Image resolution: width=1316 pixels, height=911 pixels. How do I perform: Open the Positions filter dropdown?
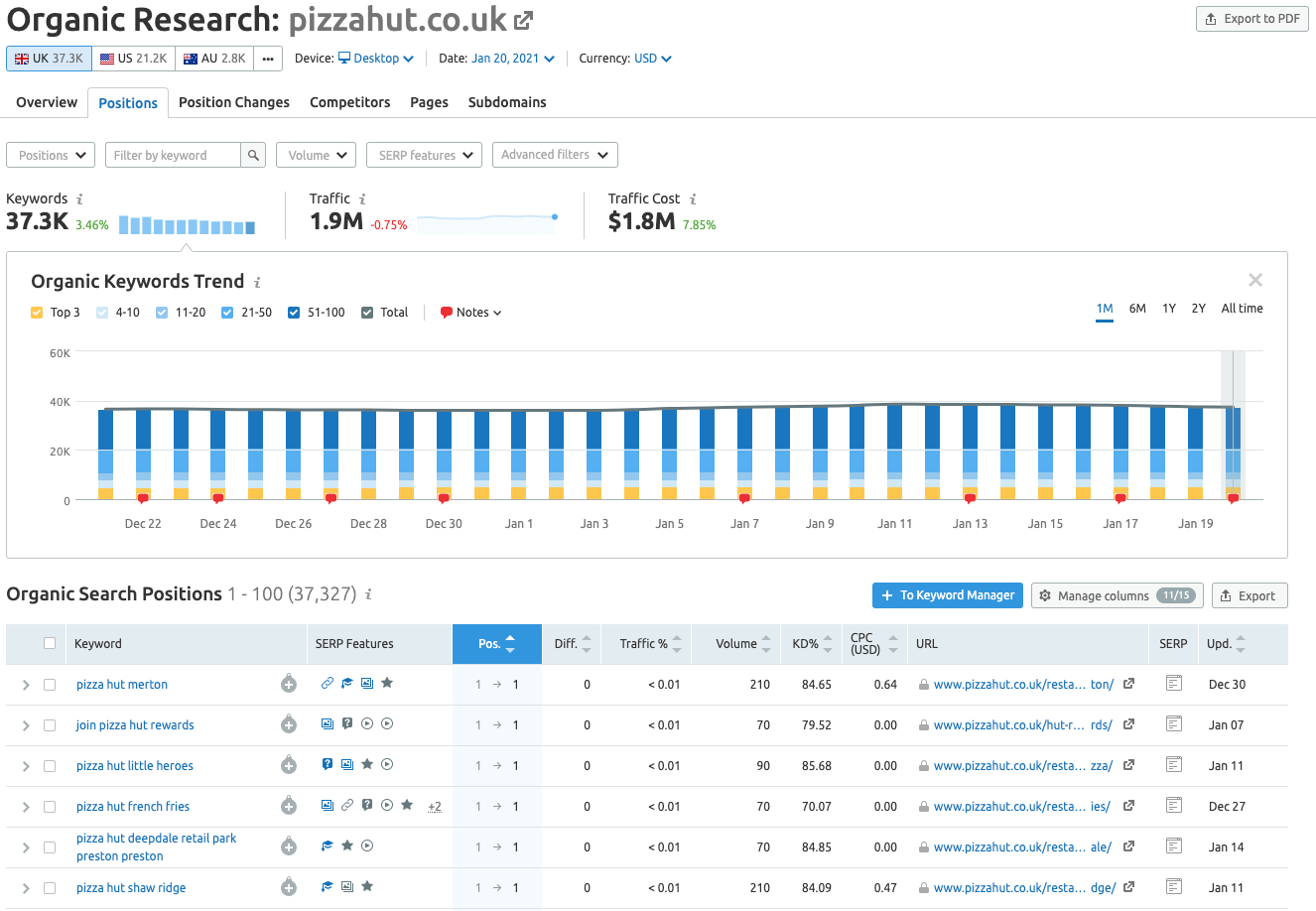point(51,155)
